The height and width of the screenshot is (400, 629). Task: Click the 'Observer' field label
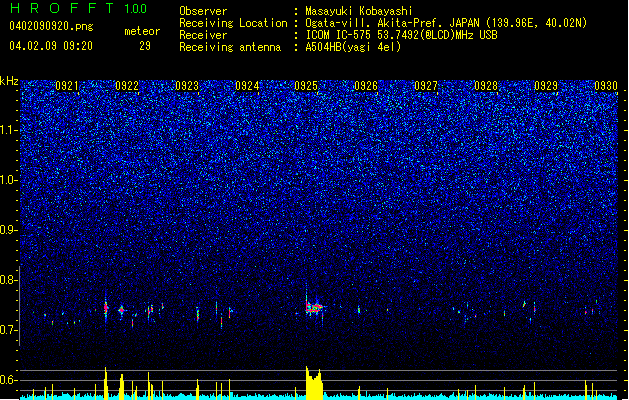[x=203, y=11]
